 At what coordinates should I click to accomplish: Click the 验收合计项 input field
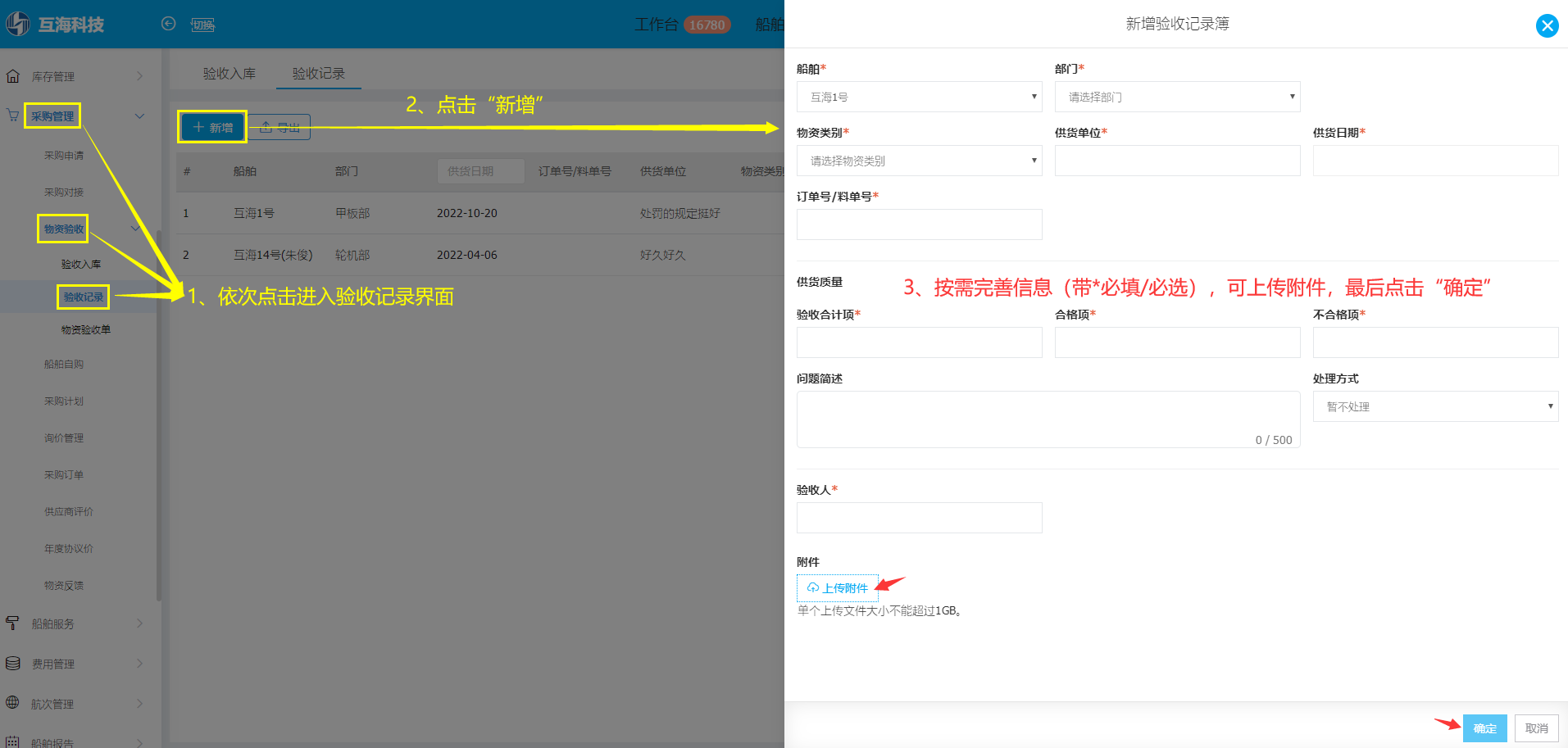(x=919, y=342)
